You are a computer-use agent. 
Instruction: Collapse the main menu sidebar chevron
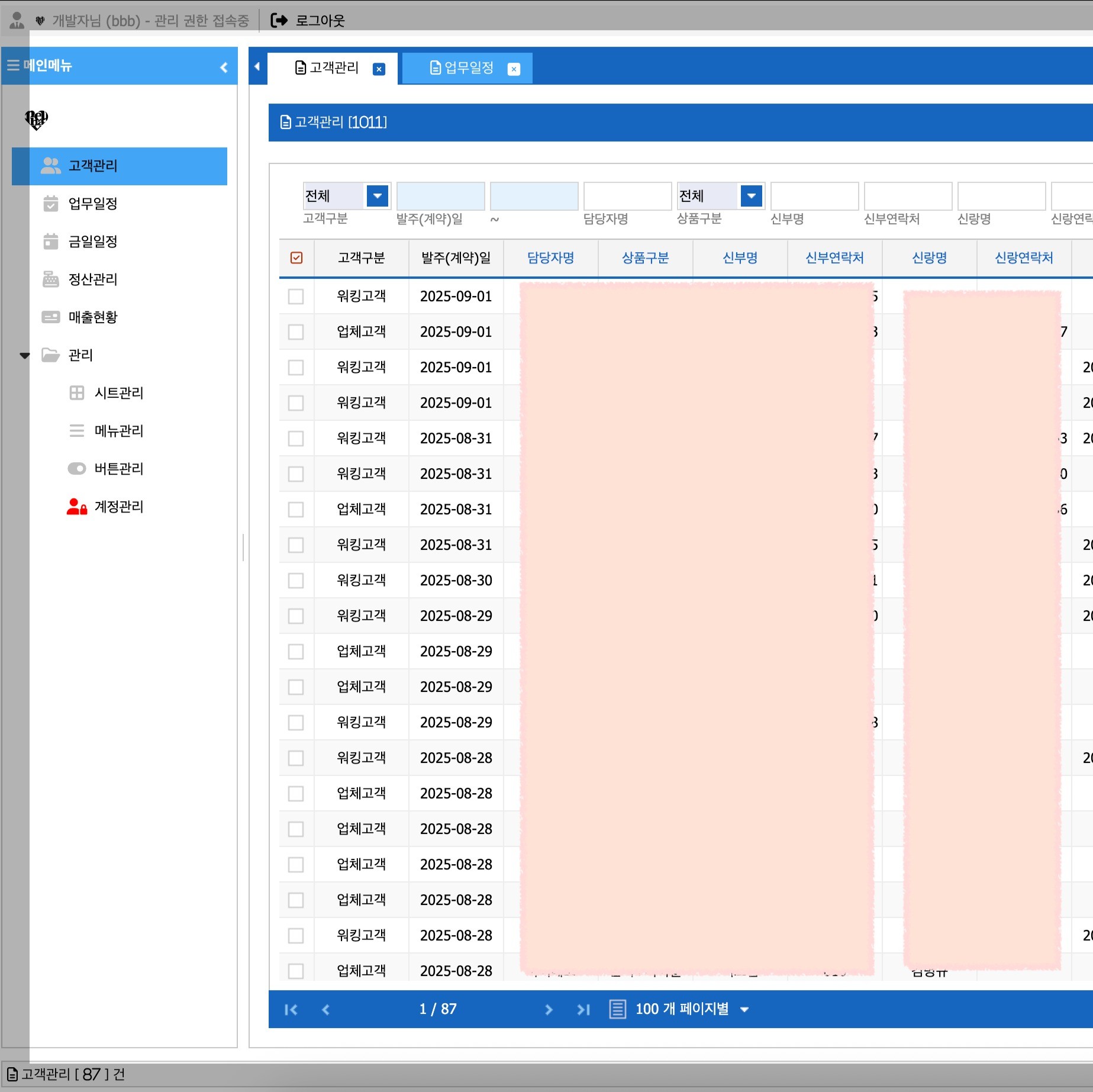[224, 67]
